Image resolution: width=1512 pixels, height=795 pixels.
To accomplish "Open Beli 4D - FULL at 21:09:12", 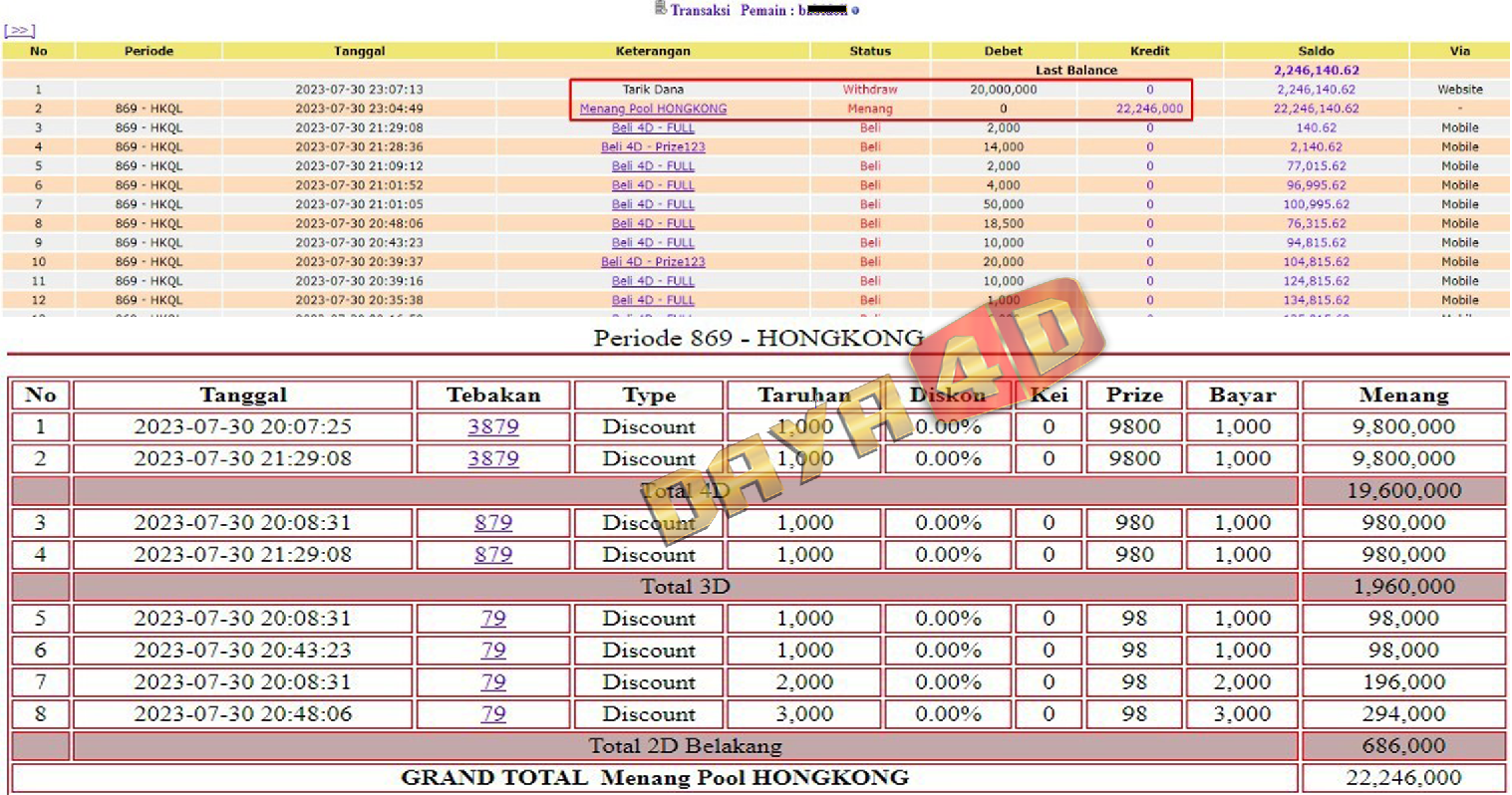I will pos(653,166).
